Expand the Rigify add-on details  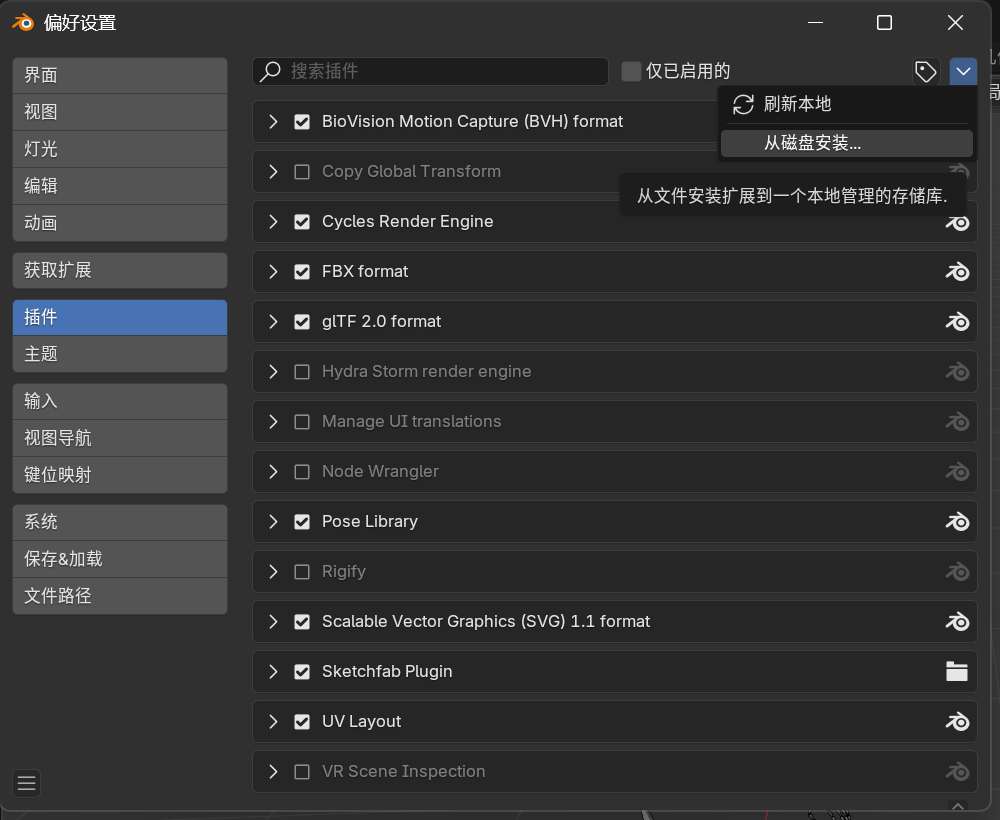273,571
